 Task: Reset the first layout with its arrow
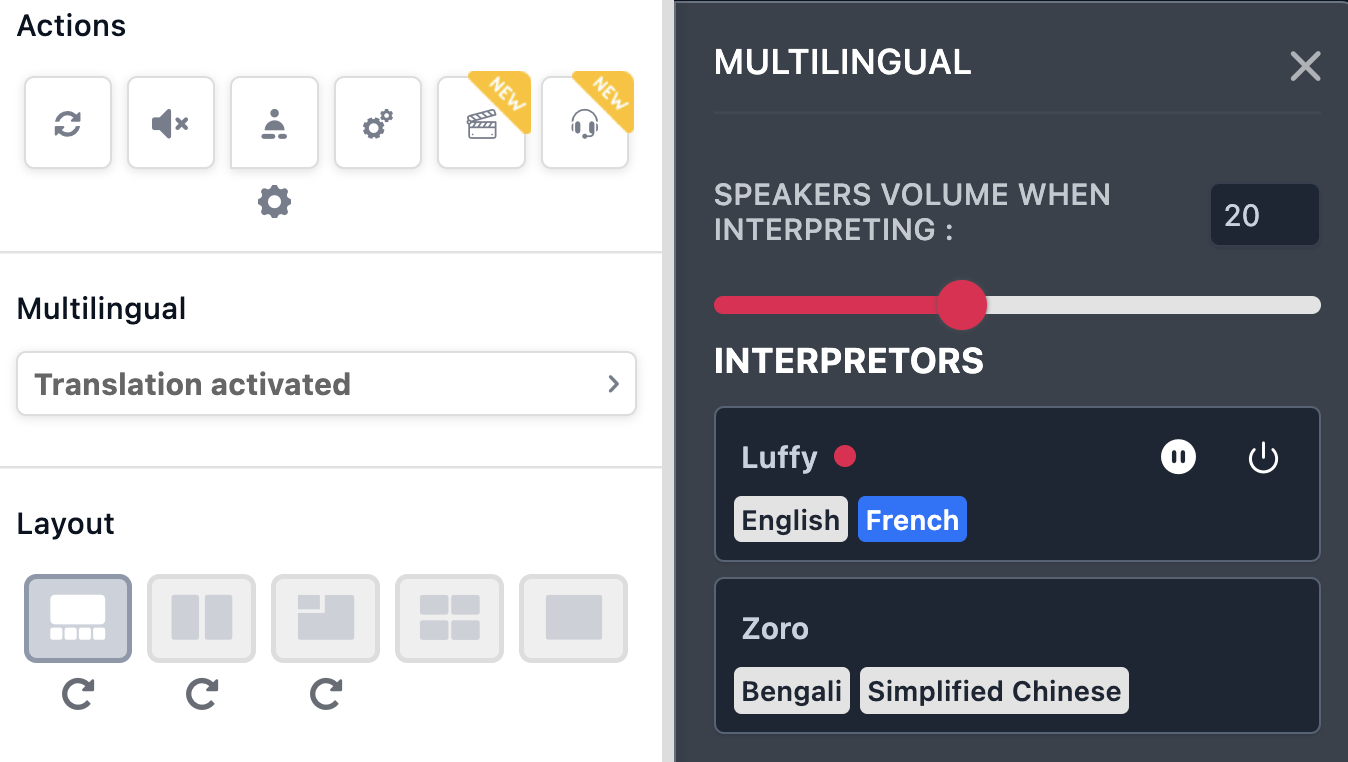[78, 693]
